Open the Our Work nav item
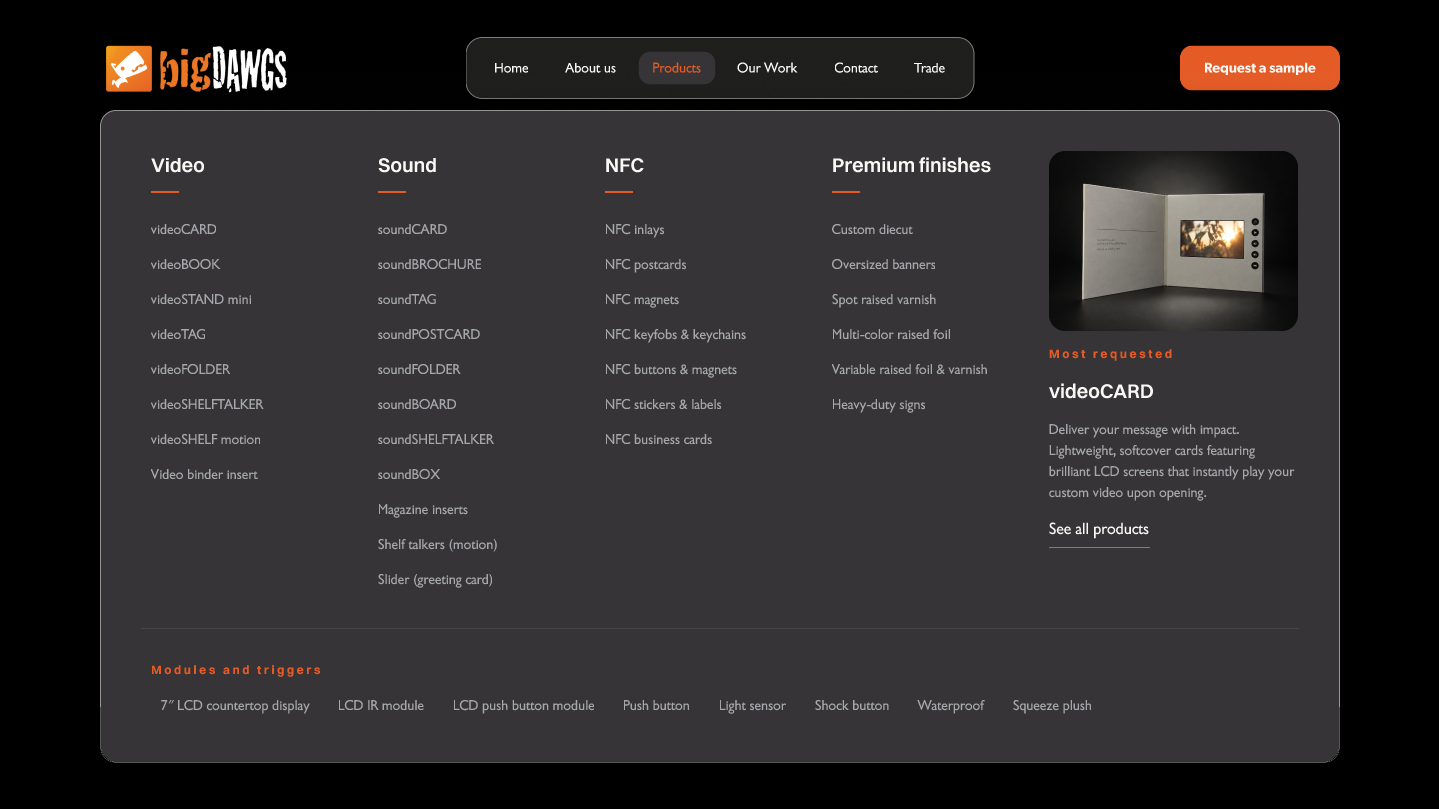Screen dimensions: 1439x809 pyautogui.click(x=767, y=68)
